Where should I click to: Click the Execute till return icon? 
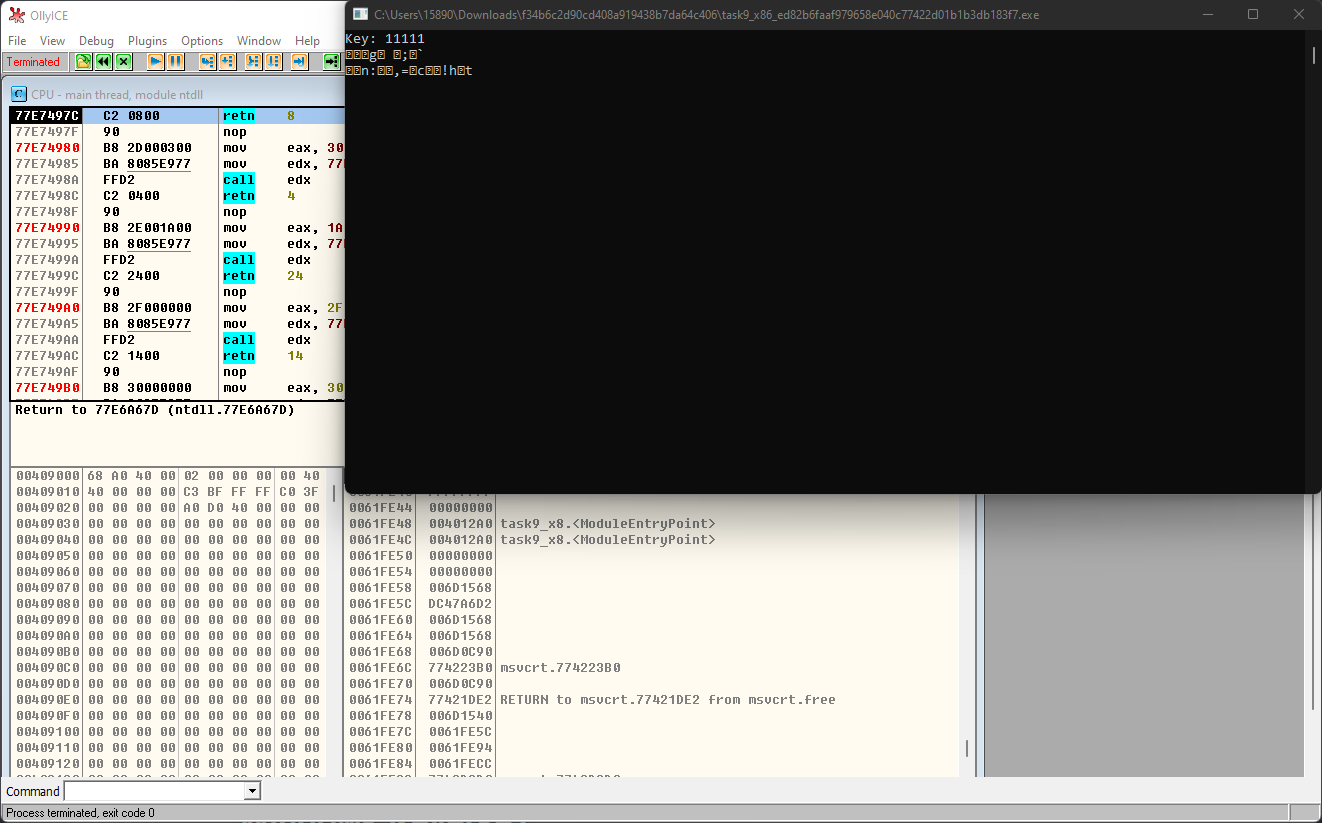[x=300, y=62]
